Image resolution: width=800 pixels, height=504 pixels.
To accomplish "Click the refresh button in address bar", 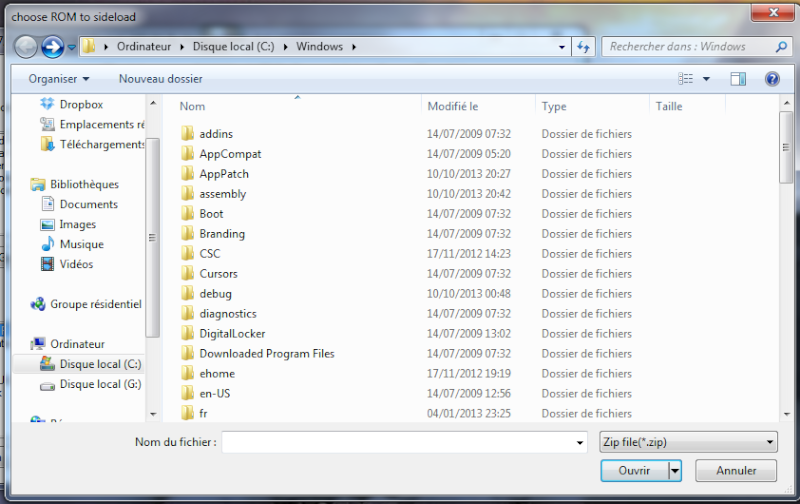I will tap(583, 47).
